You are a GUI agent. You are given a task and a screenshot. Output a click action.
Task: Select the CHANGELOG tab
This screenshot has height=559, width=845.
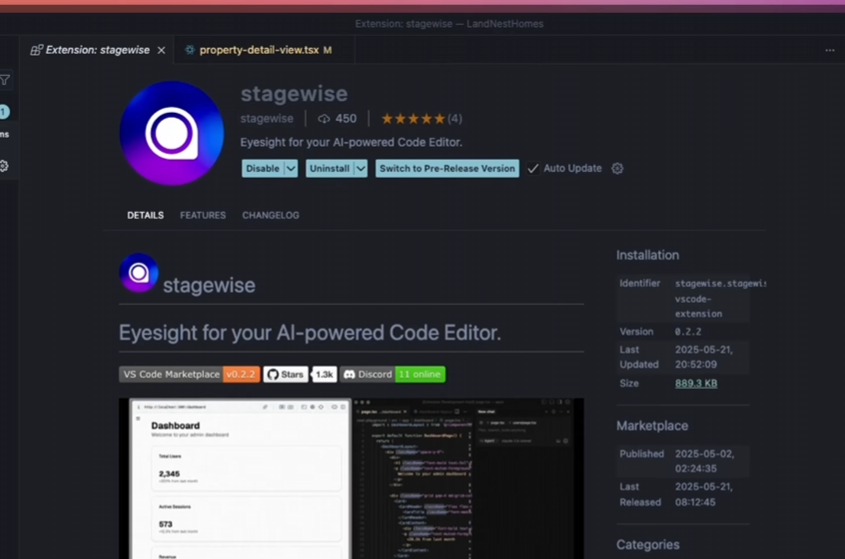[271, 215]
